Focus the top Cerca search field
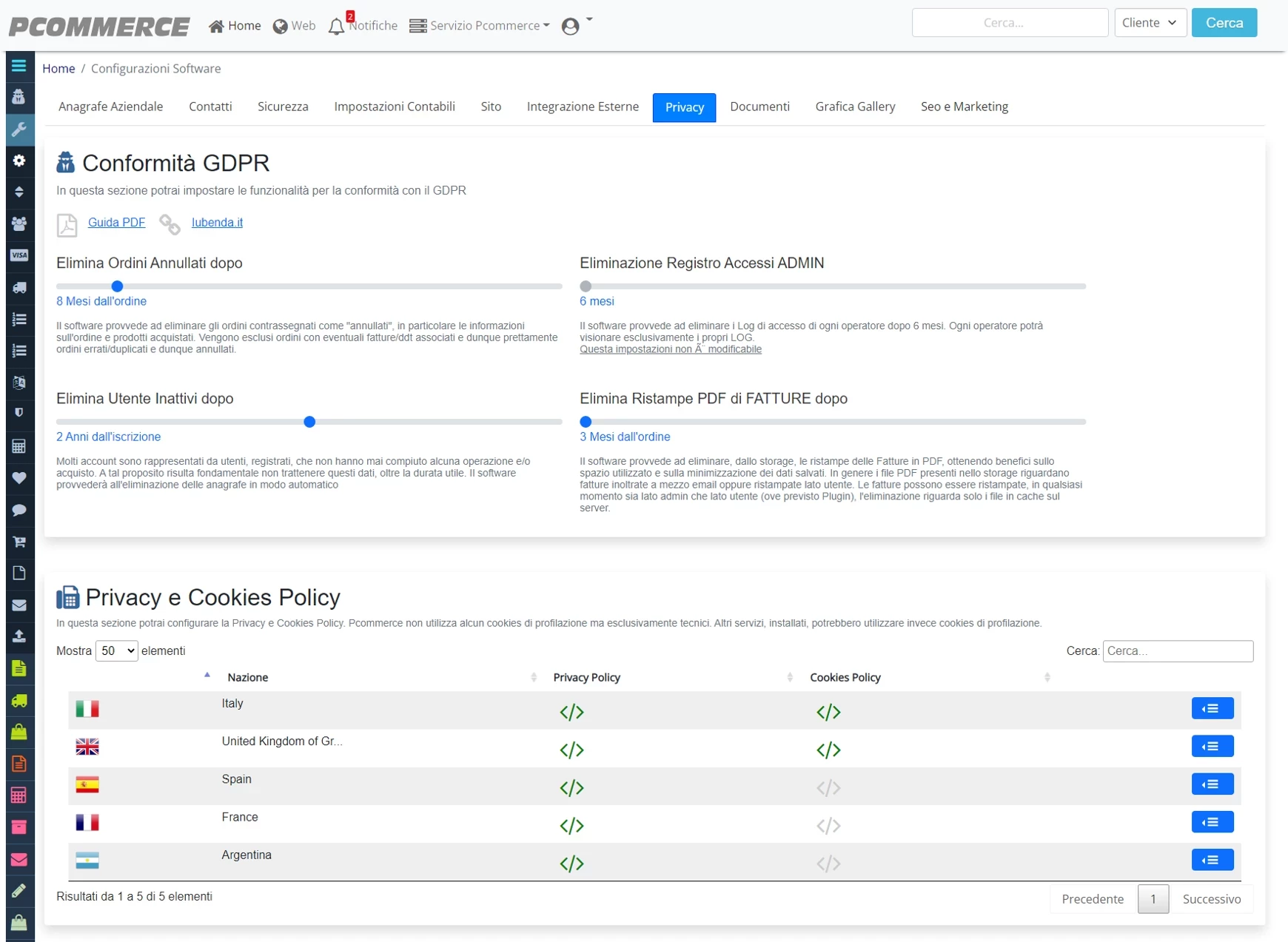This screenshot has height=942, width=1288. pyautogui.click(x=1010, y=23)
